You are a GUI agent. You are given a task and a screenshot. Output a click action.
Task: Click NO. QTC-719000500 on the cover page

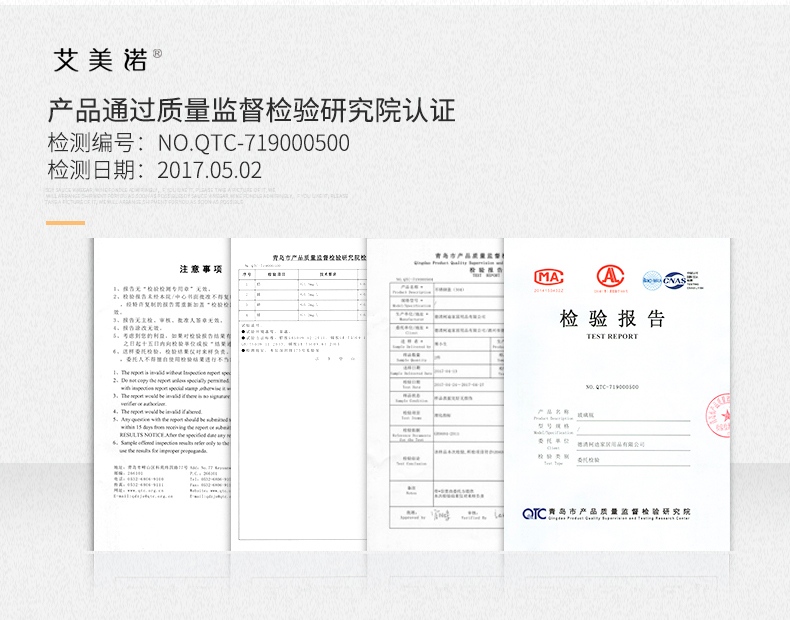(612, 387)
